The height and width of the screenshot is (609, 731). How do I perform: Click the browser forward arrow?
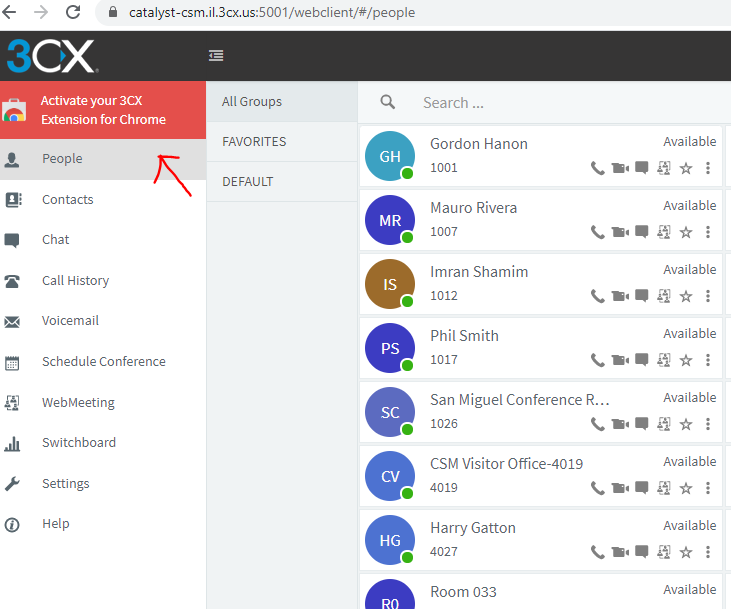[x=41, y=12]
